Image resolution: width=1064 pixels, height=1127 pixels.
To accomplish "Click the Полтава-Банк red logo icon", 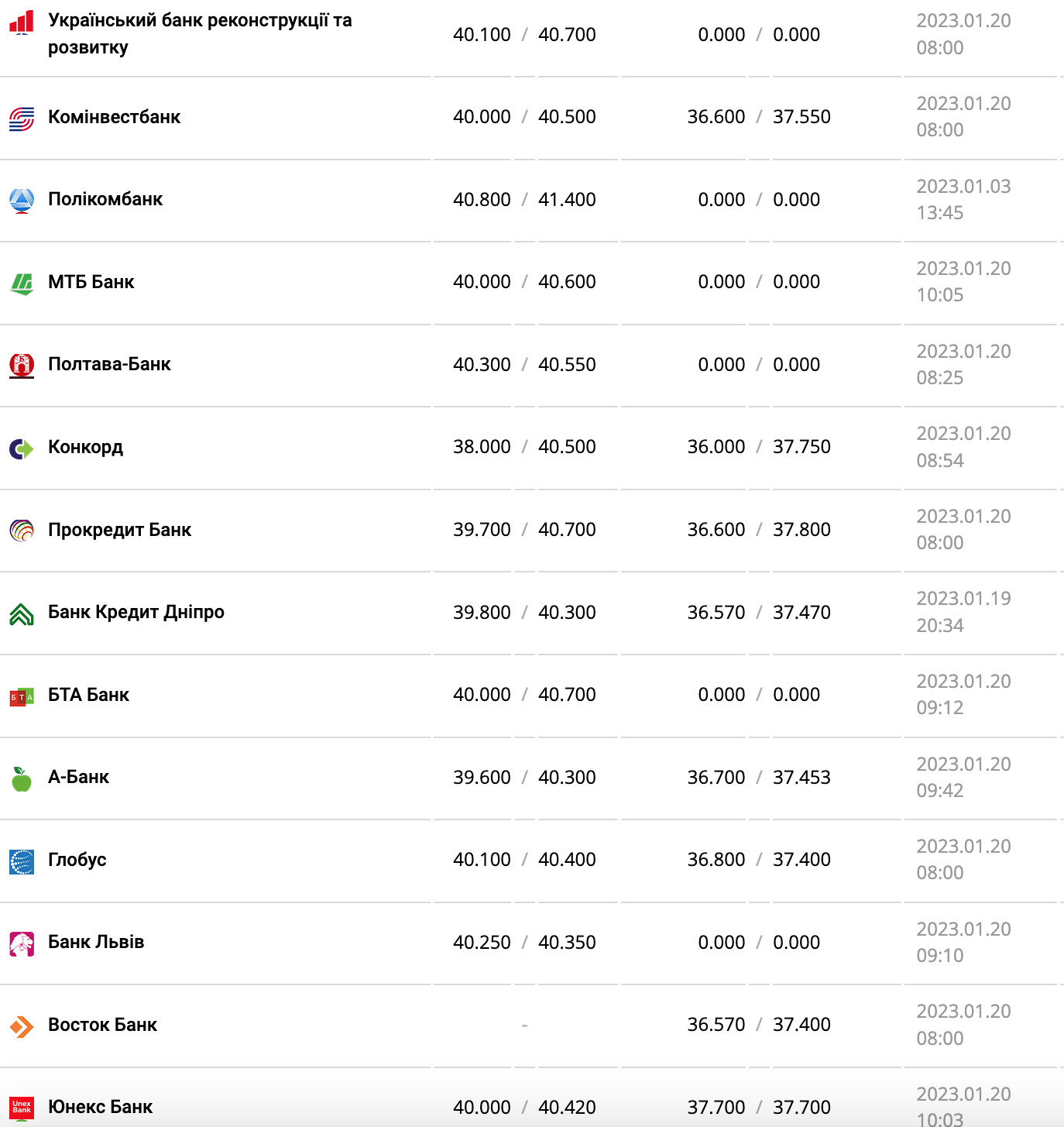I will [x=22, y=366].
